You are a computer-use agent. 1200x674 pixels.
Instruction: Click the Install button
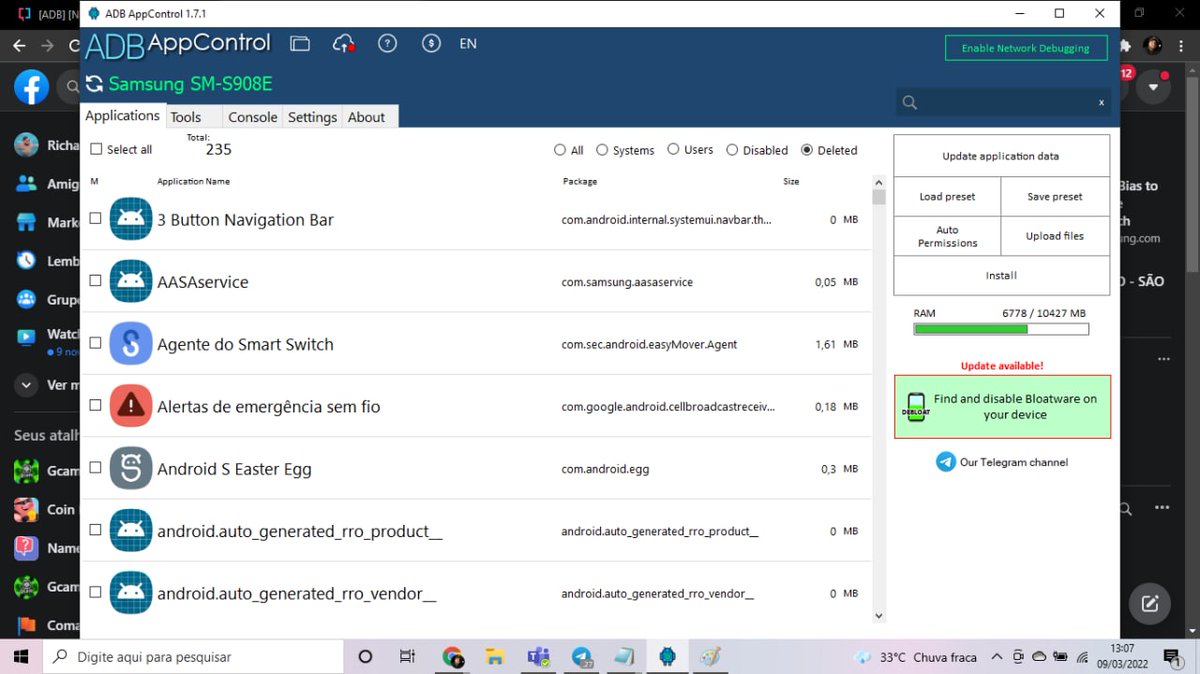(1001, 275)
